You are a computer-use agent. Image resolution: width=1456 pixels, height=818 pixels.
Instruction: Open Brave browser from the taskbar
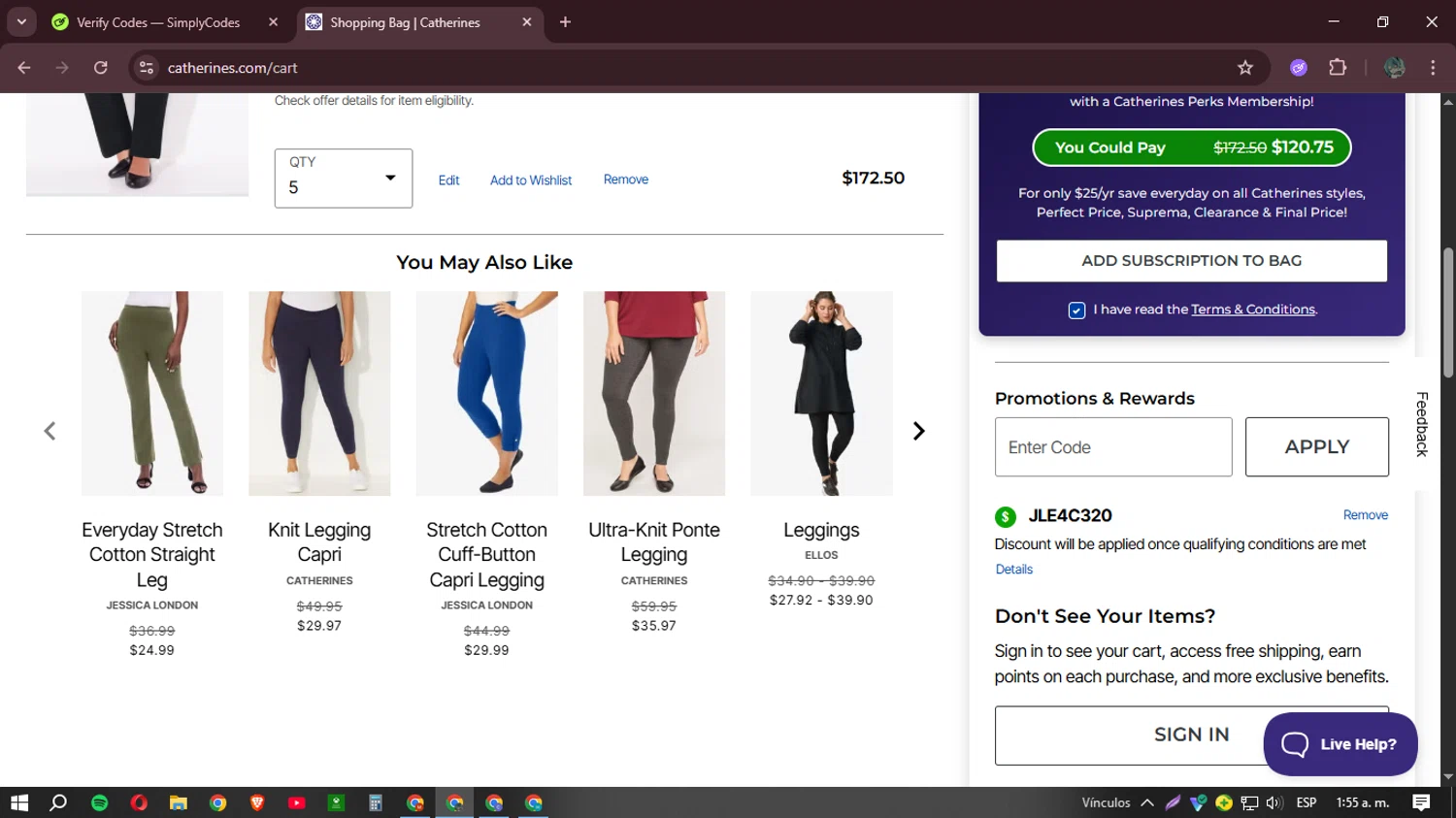tap(257, 802)
